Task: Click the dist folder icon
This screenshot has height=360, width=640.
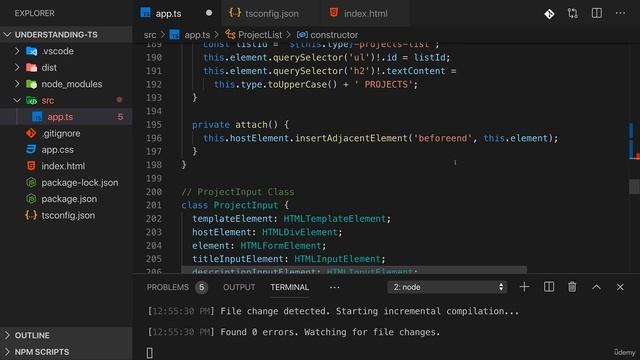Action: (31, 67)
